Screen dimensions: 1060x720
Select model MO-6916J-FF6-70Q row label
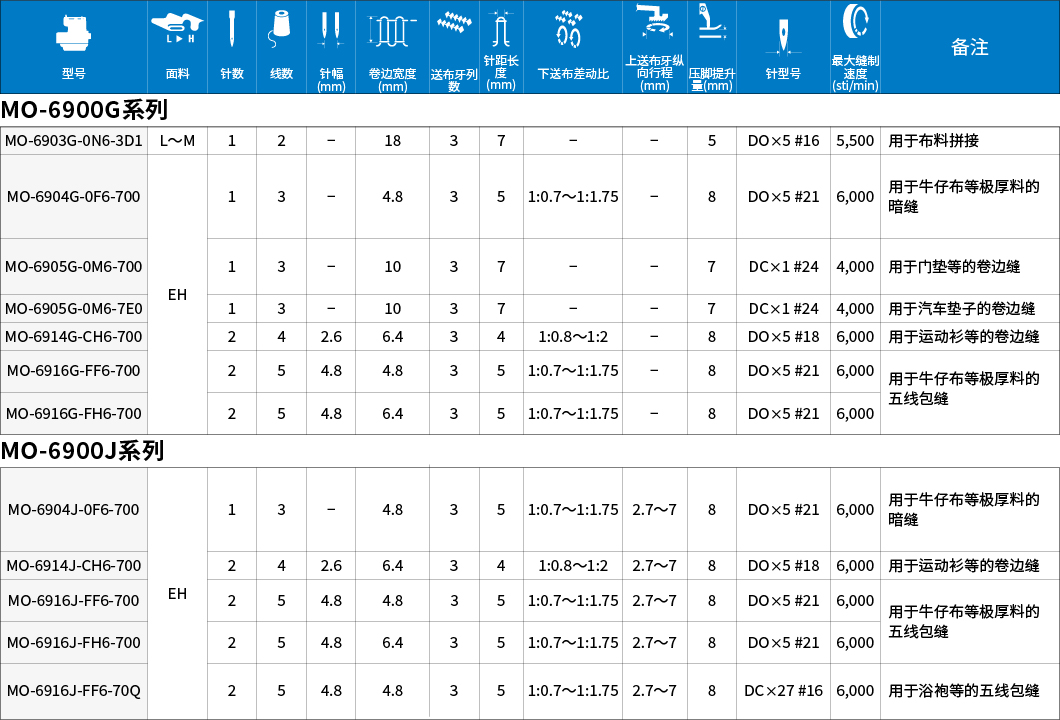pos(74,691)
